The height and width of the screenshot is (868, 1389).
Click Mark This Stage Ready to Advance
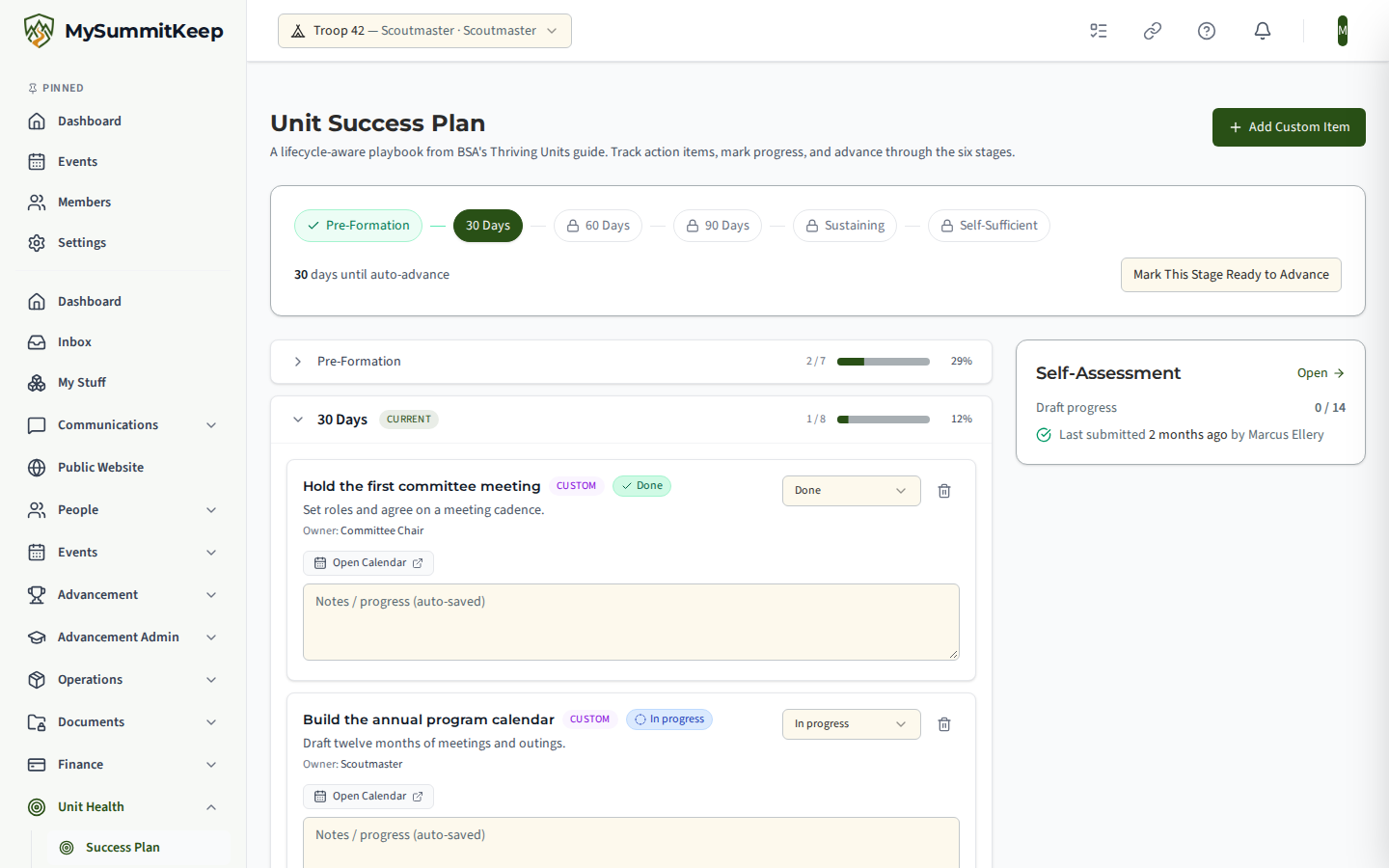coord(1231,275)
